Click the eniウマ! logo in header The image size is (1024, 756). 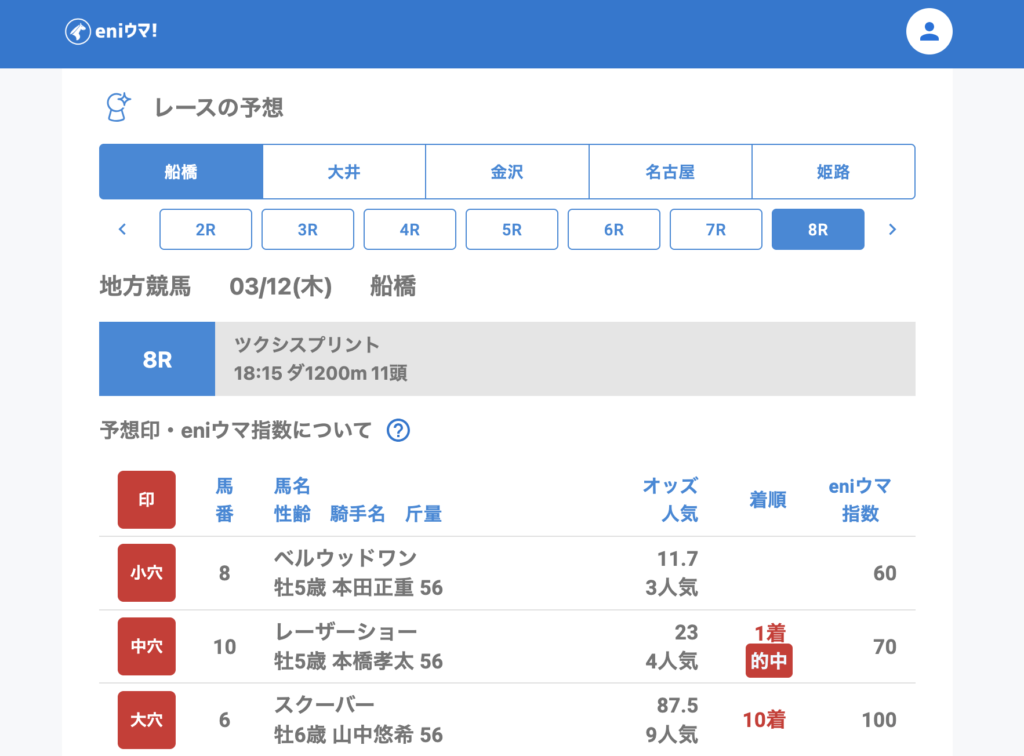pyautogui.click(x=111, y=32)
